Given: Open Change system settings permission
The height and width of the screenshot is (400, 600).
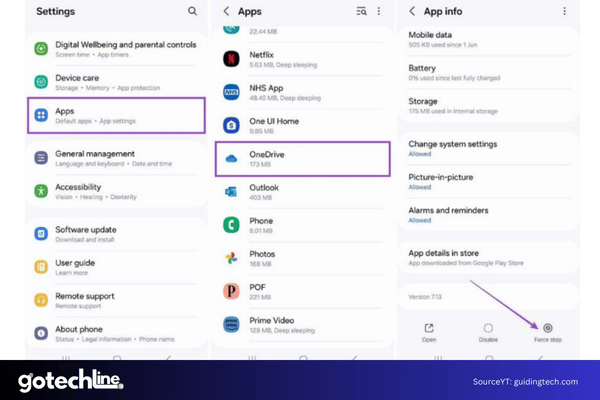Looking at the screenshot, I should coord(489,149).
